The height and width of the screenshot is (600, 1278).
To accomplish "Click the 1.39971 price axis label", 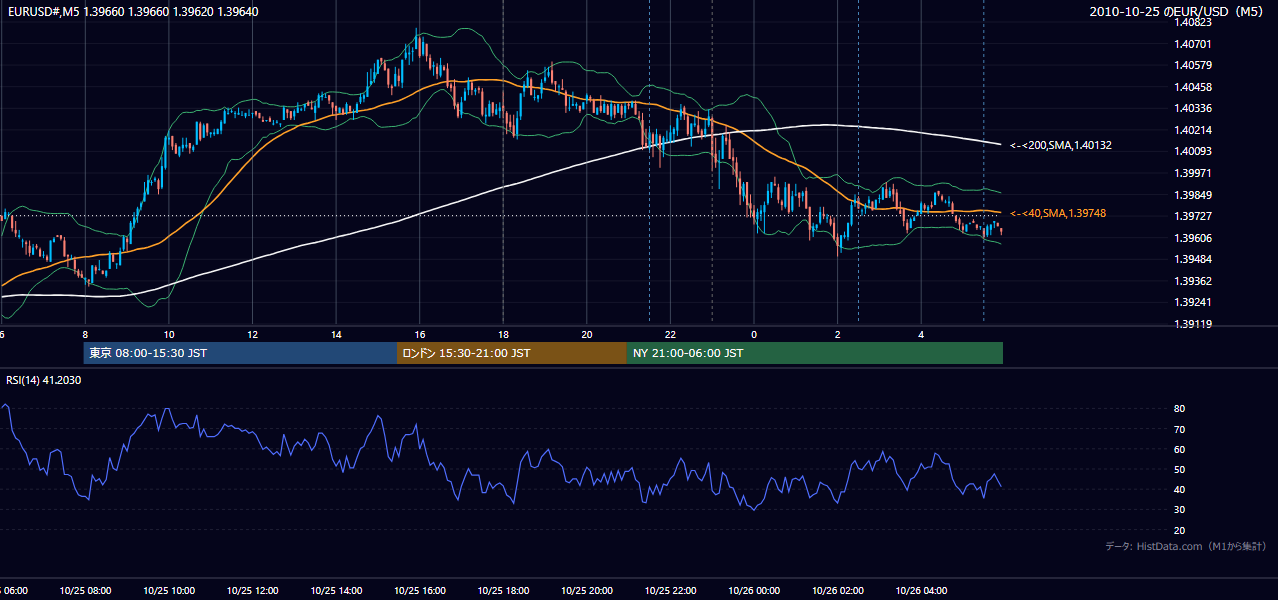I will 1194,173.
